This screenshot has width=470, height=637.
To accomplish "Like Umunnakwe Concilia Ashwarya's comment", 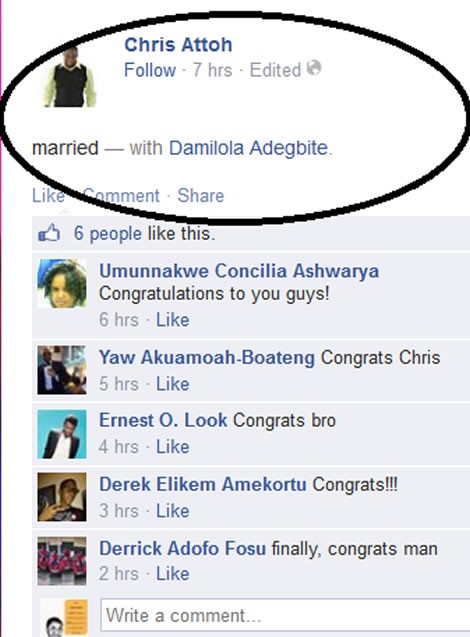I will (x=173, y=320).
